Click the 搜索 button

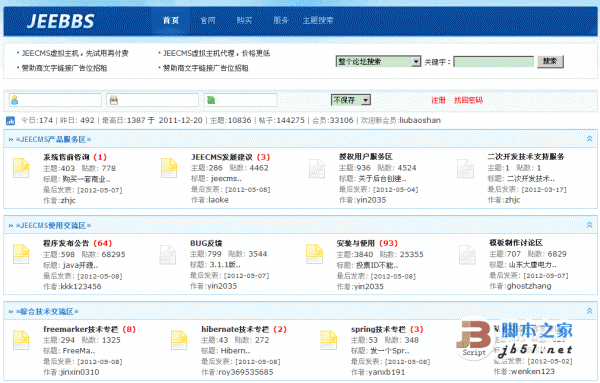[x=550, y=61]
